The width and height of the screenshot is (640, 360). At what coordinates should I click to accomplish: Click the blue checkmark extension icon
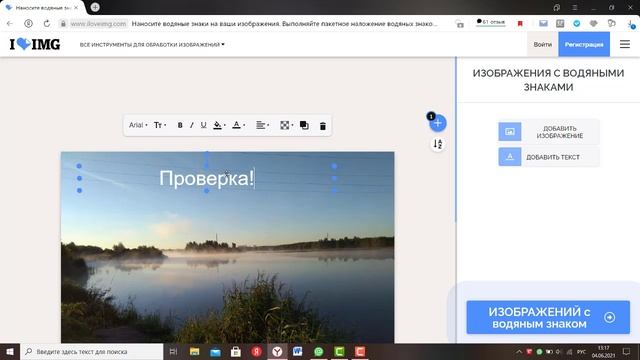pos(576,24)
